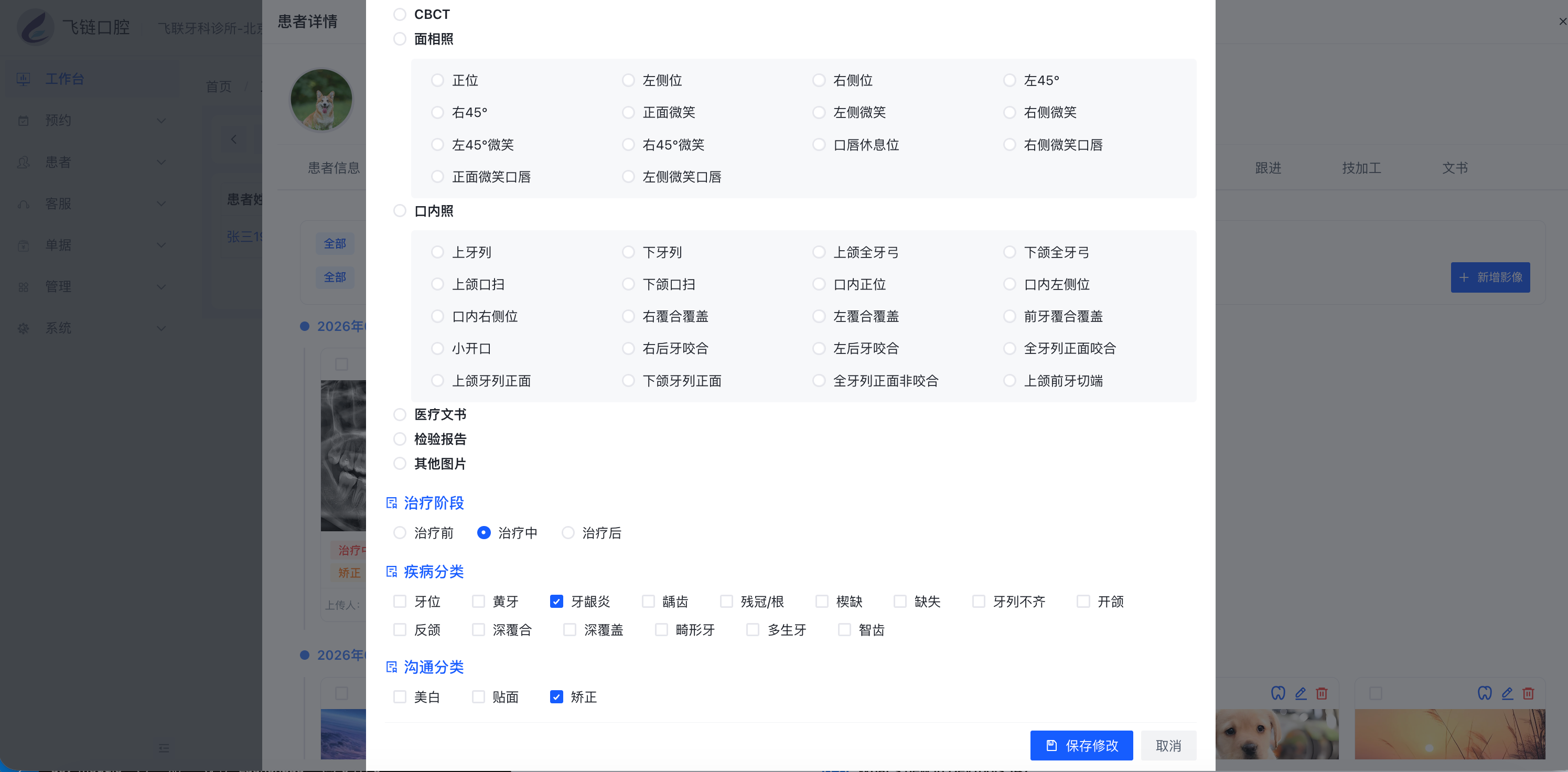Expand the 患者 sidebar menu chevron

tap(162, 162)
